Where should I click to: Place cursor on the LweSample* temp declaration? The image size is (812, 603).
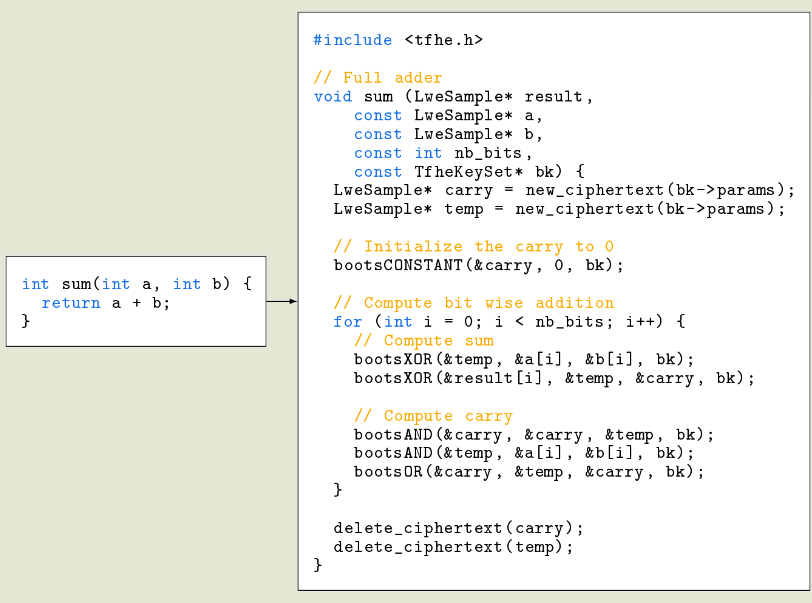559,209
